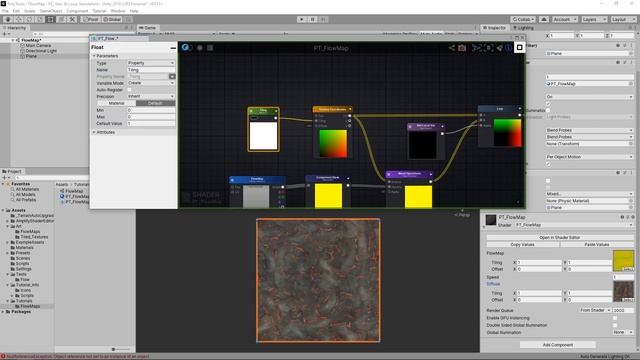Select the Material toggle button
640x360 pixels.
(116, 103)
